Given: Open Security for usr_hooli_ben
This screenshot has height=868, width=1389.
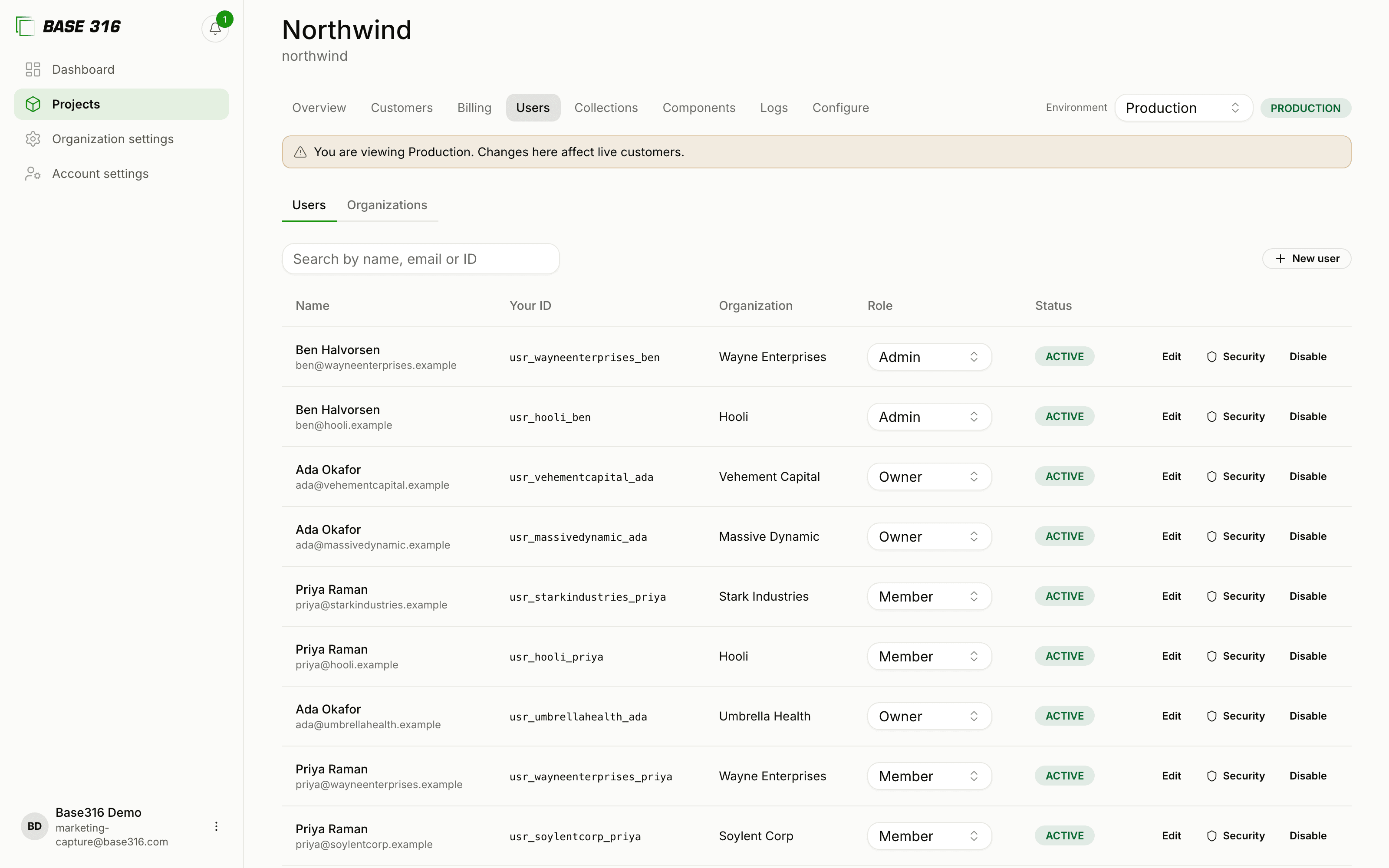Looking at the screenshot, I should tap(1236, 417).
